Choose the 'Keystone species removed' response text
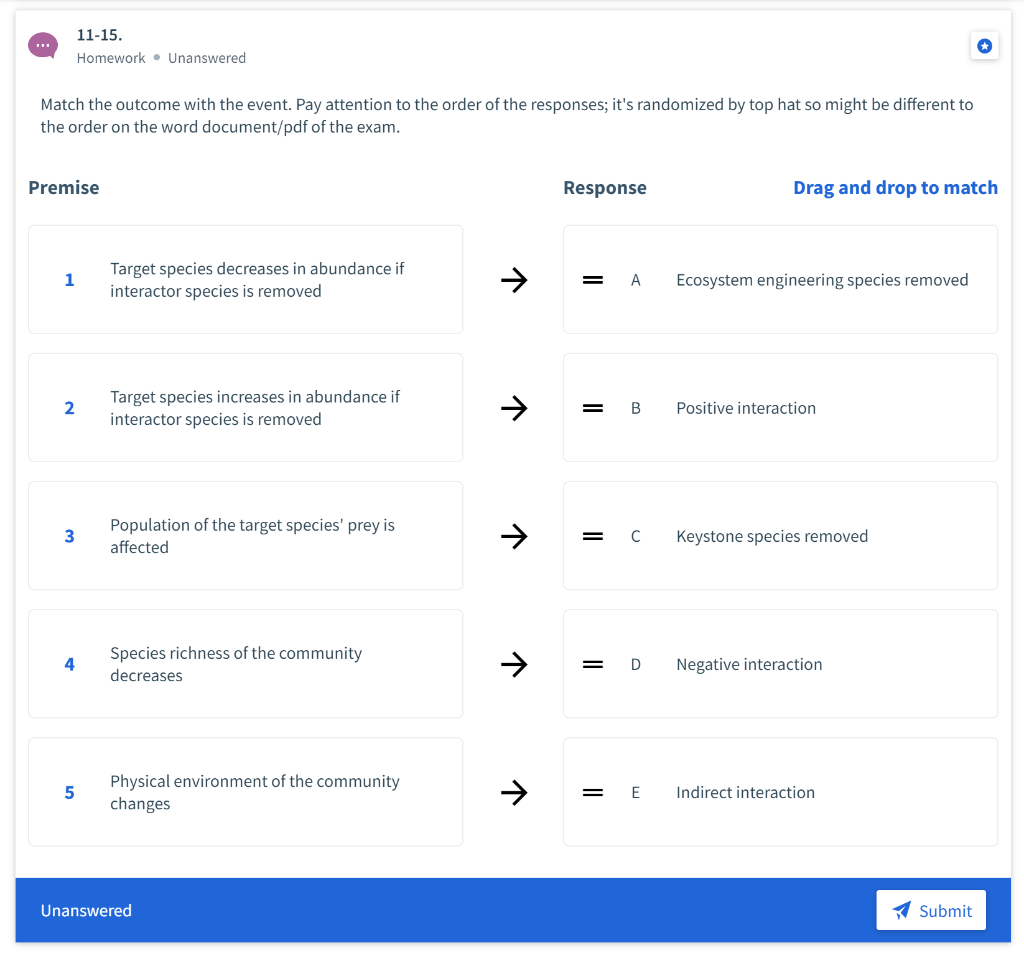The height and width of the screenshot is (953, 1024). [x=772, y=536]
